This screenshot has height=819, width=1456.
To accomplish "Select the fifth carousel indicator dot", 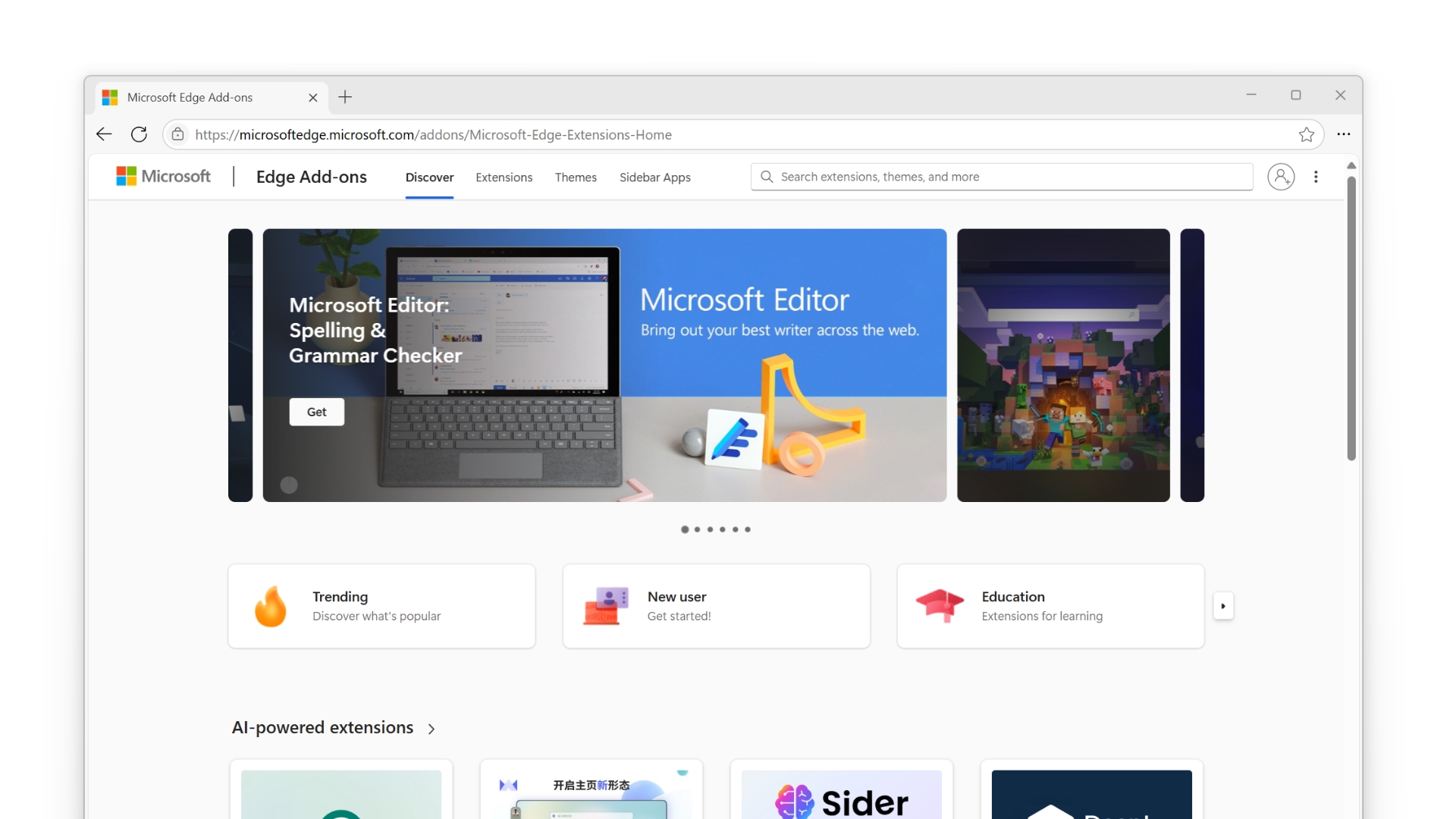I will [735, 529].
